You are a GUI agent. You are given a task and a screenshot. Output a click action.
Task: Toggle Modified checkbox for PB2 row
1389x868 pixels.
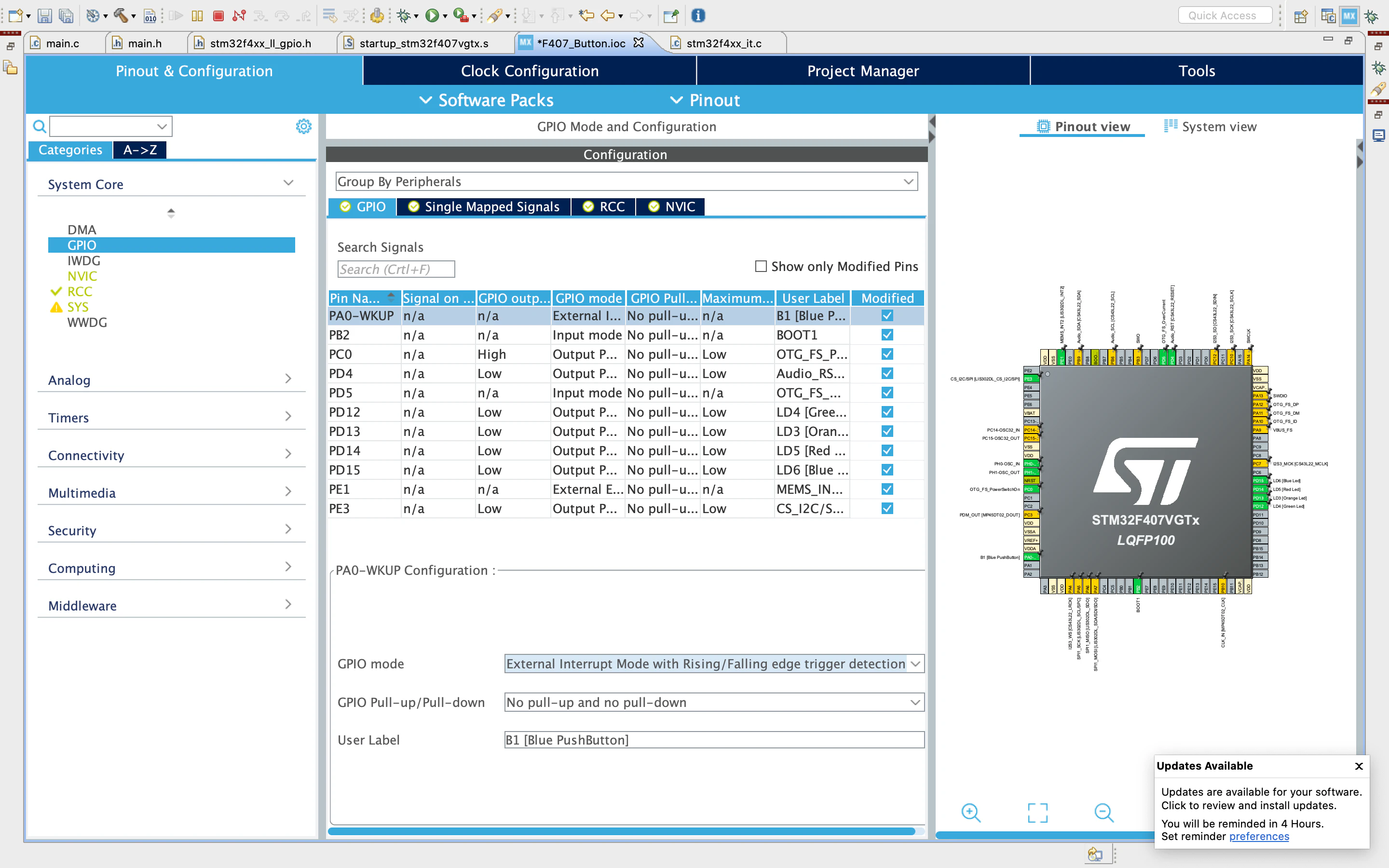click(887, 335)
